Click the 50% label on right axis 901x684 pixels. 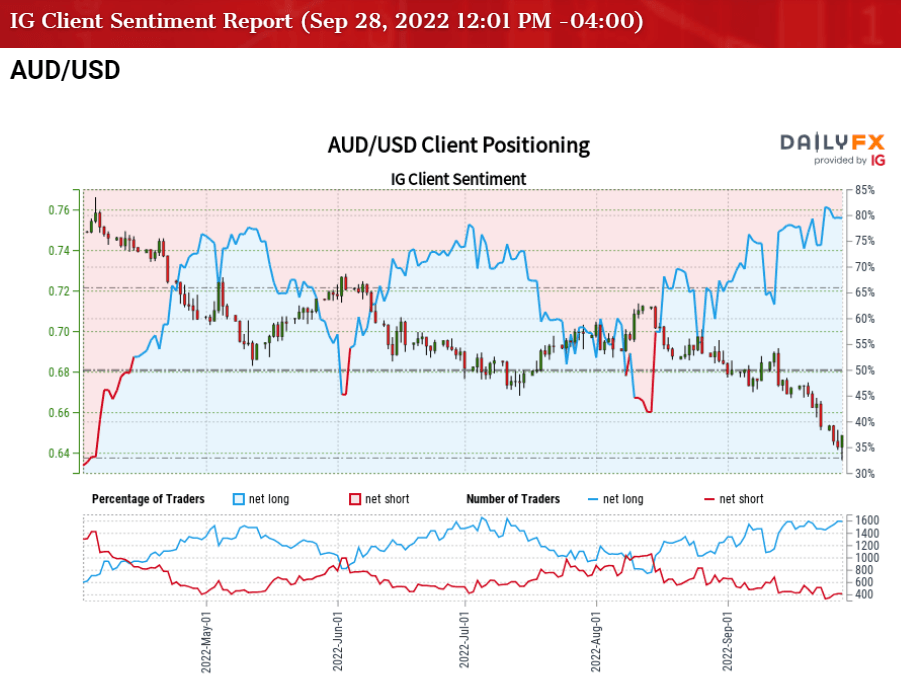click(x=866, y=371)
